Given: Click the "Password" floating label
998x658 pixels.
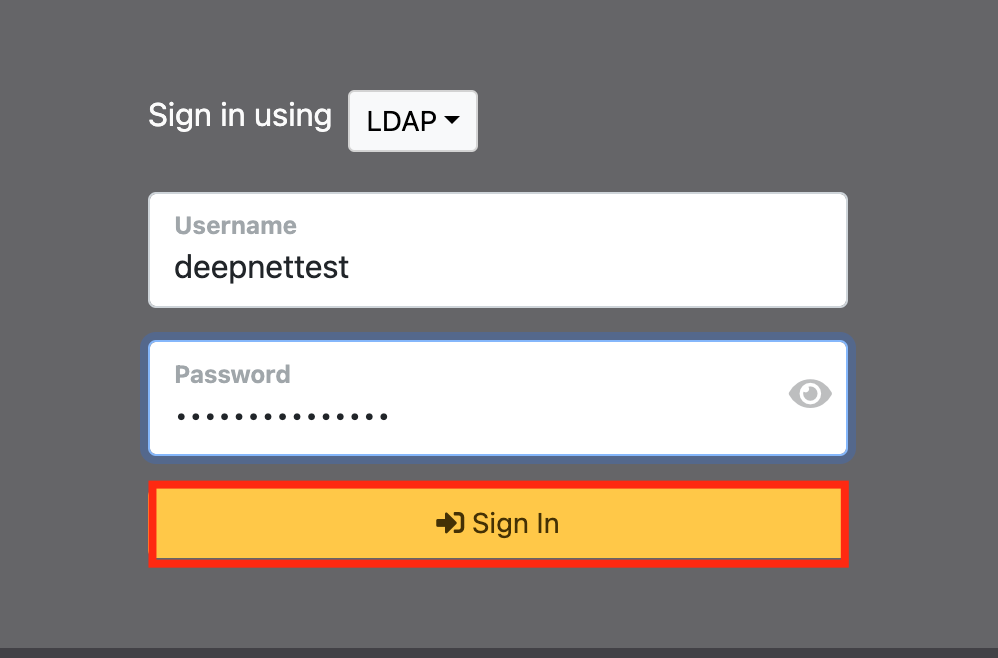Looking at the screenshot, I should (x=232, y=375).
